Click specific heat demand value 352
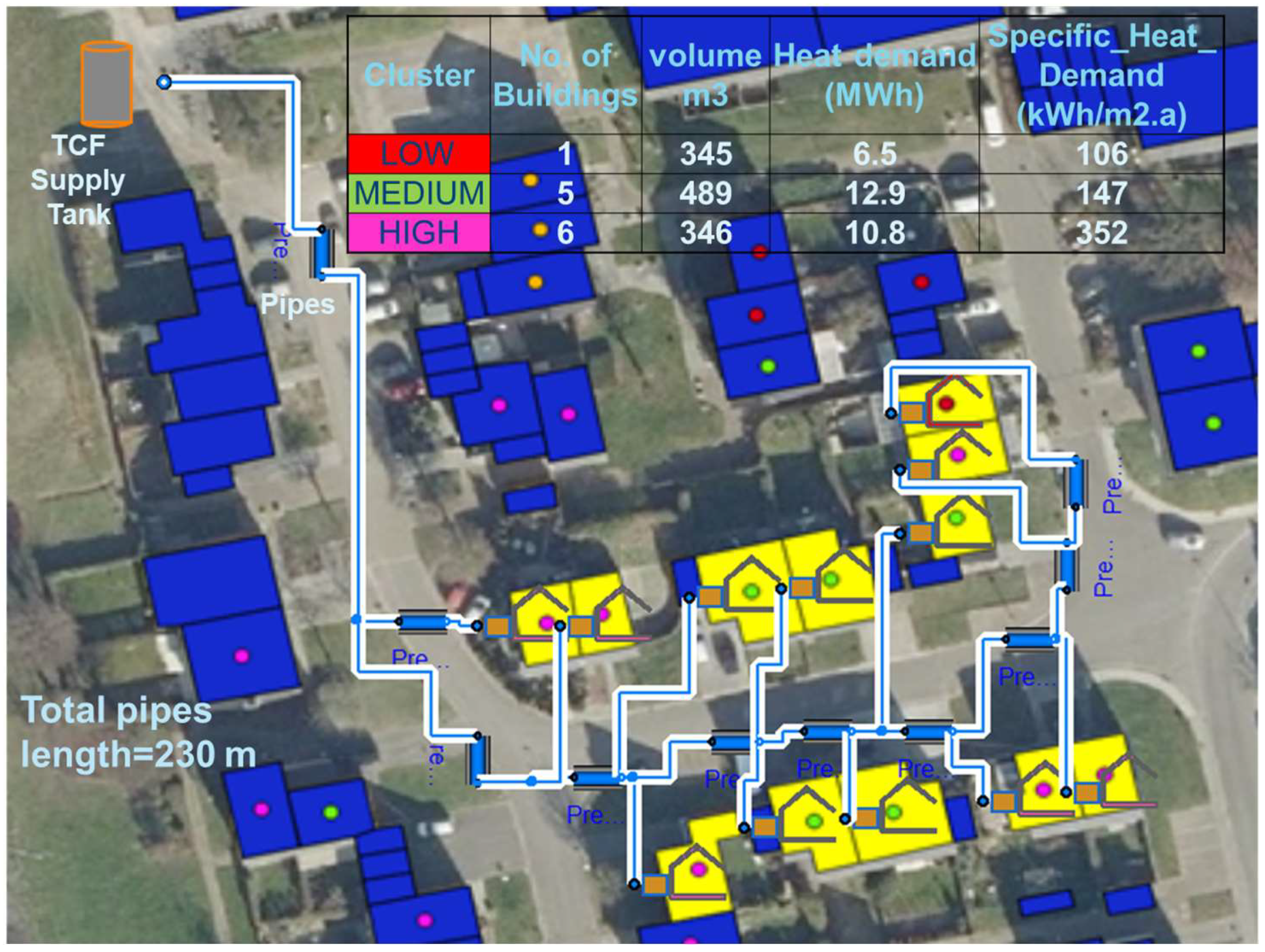Screen dimensions: 1265x952 tap(1102, 233)
